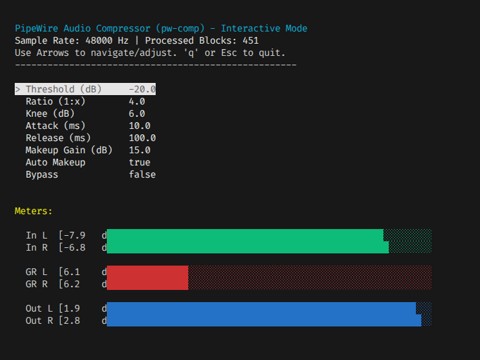Select the Bypass parameter label

pyautogui.click(x=42, y=175)
